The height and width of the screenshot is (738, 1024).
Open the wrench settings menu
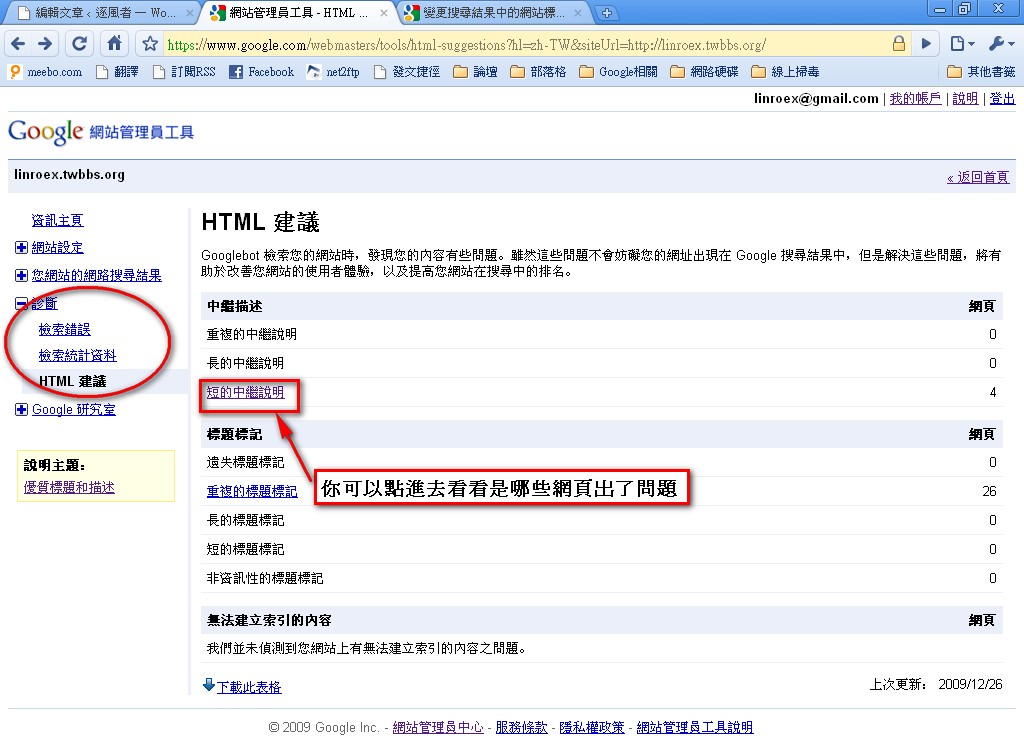(1000, 44)
